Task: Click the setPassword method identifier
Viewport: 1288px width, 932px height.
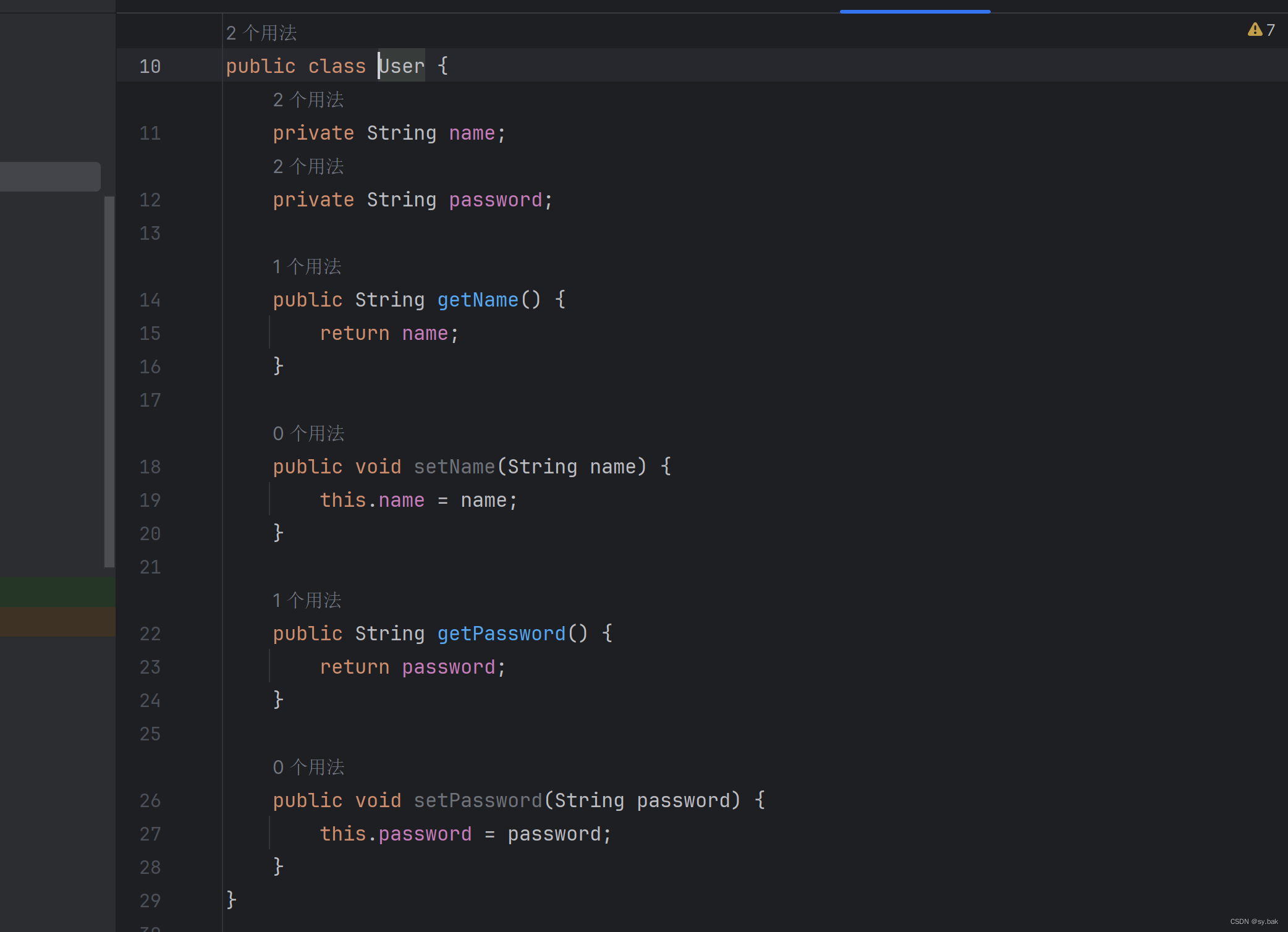Action: click(478, 800)
